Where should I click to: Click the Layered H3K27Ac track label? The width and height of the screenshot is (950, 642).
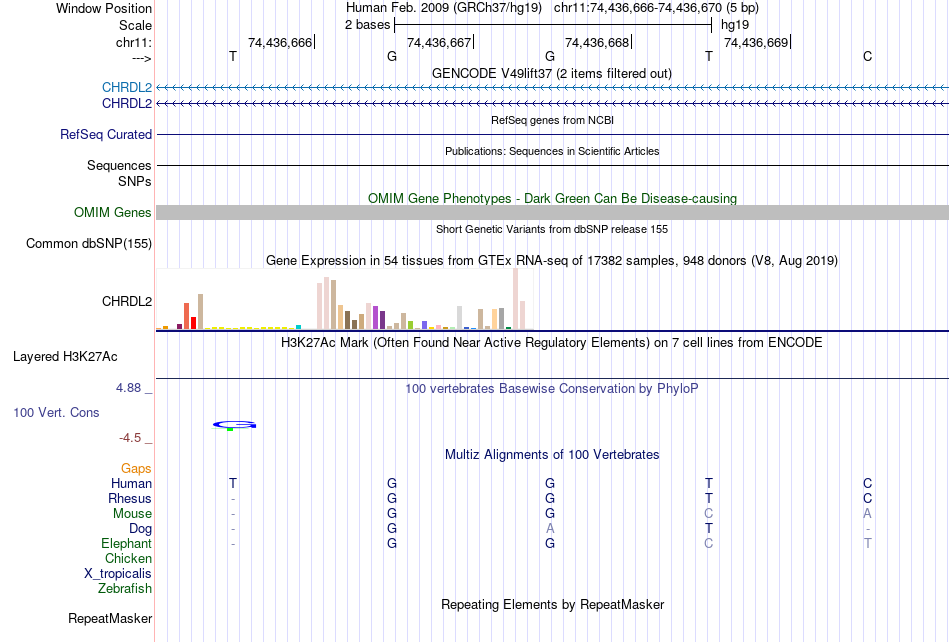(65, 357)
